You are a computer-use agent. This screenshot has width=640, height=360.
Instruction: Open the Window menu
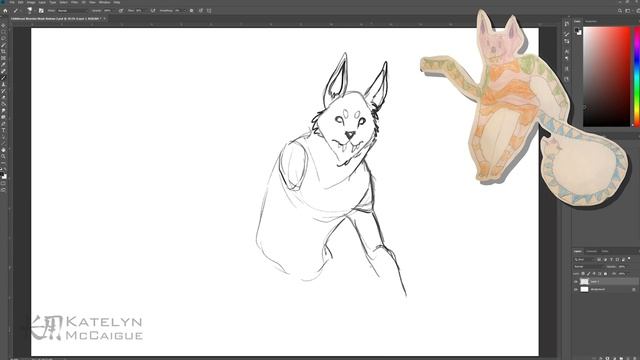click(x=104, y=2)
